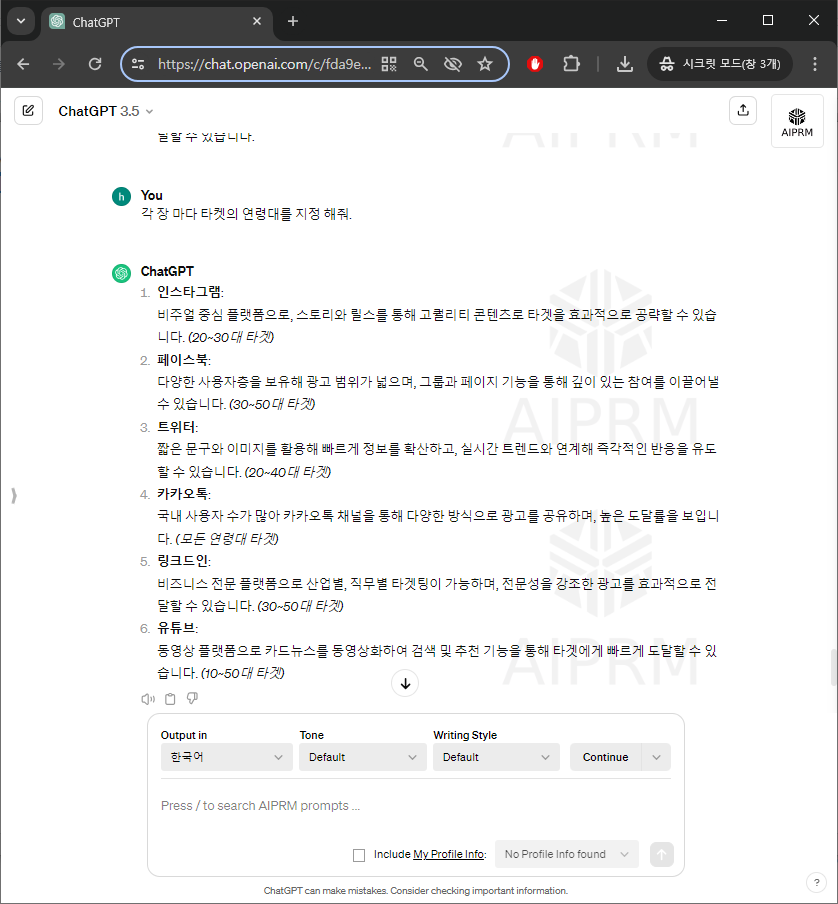Click the browser address bar URL
The width and height of the screenshot is (838, 904).
coord(264,64)
